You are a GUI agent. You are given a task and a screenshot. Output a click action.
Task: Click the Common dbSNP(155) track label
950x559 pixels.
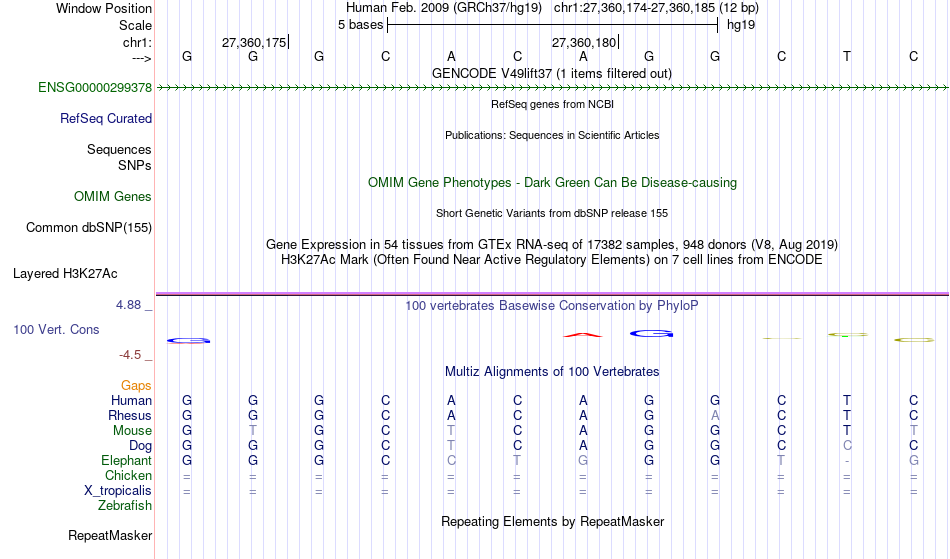(89, 227)
